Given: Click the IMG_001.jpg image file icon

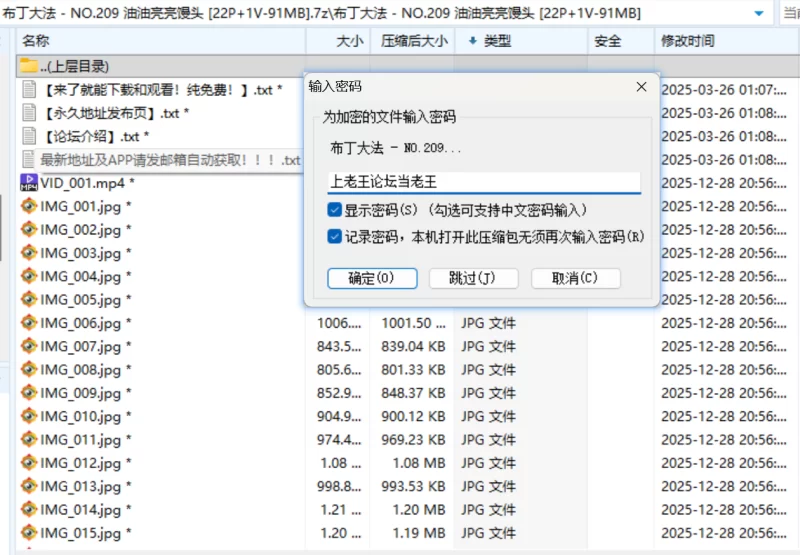Looking at the screenshot, I should (x=29, y=206).
